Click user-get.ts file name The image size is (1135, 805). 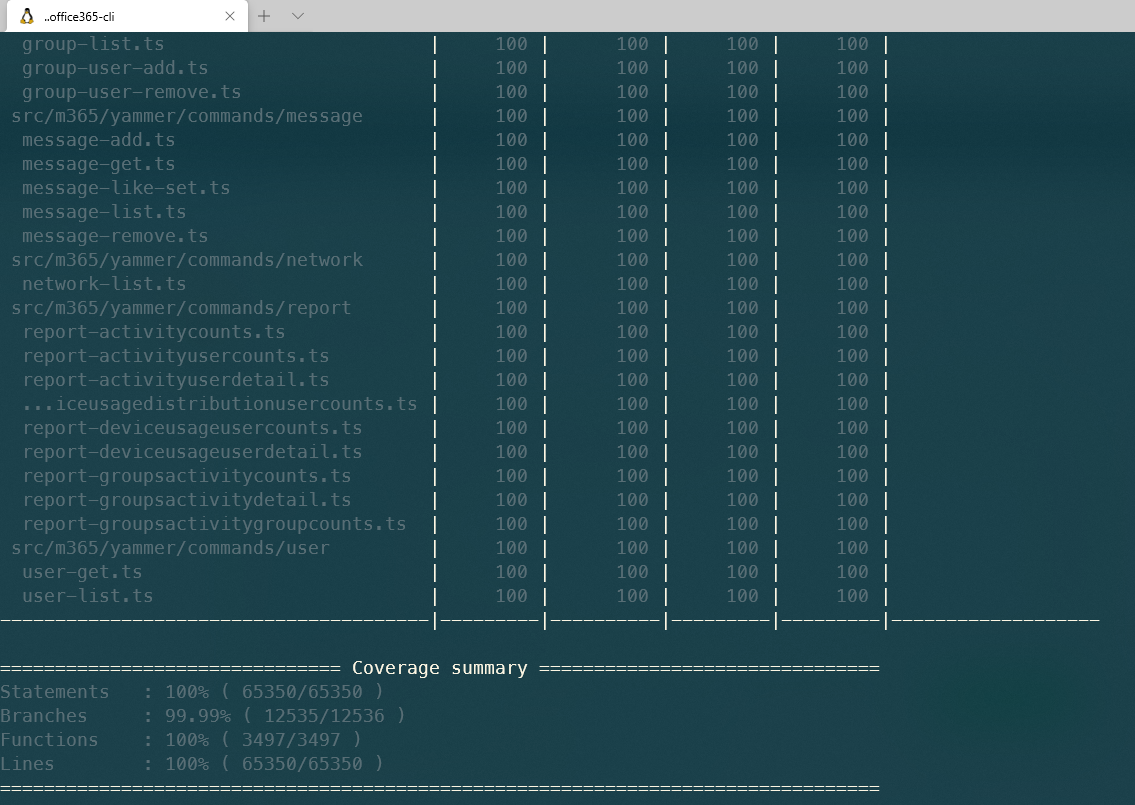pos(82,572)
